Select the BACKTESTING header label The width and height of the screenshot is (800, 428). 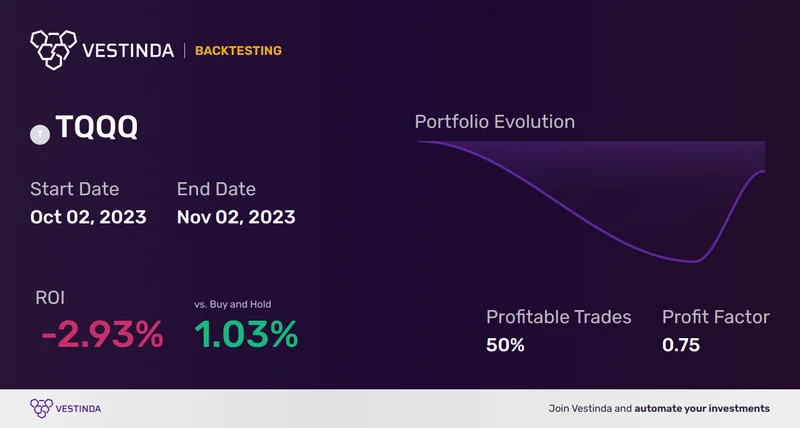coord(238,50)
